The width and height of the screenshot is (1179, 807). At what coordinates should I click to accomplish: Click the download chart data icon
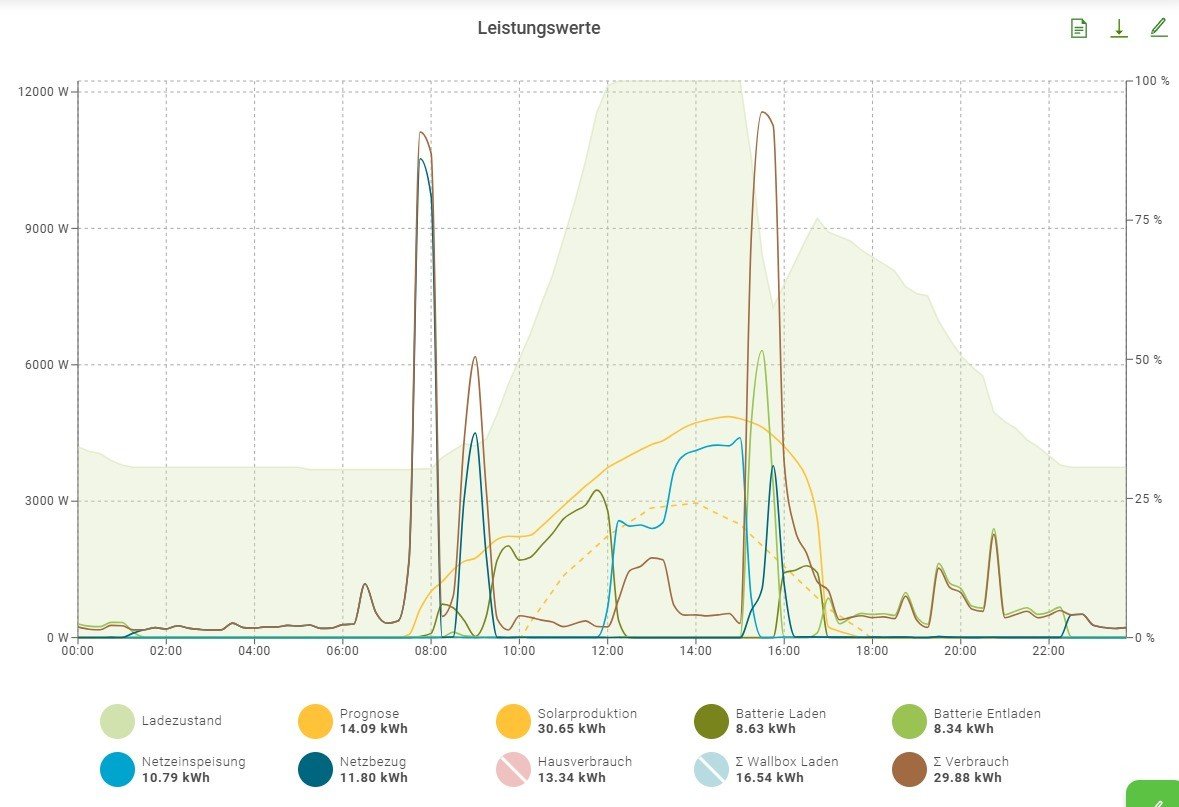pyautogui.click(x=1119, y=28)
